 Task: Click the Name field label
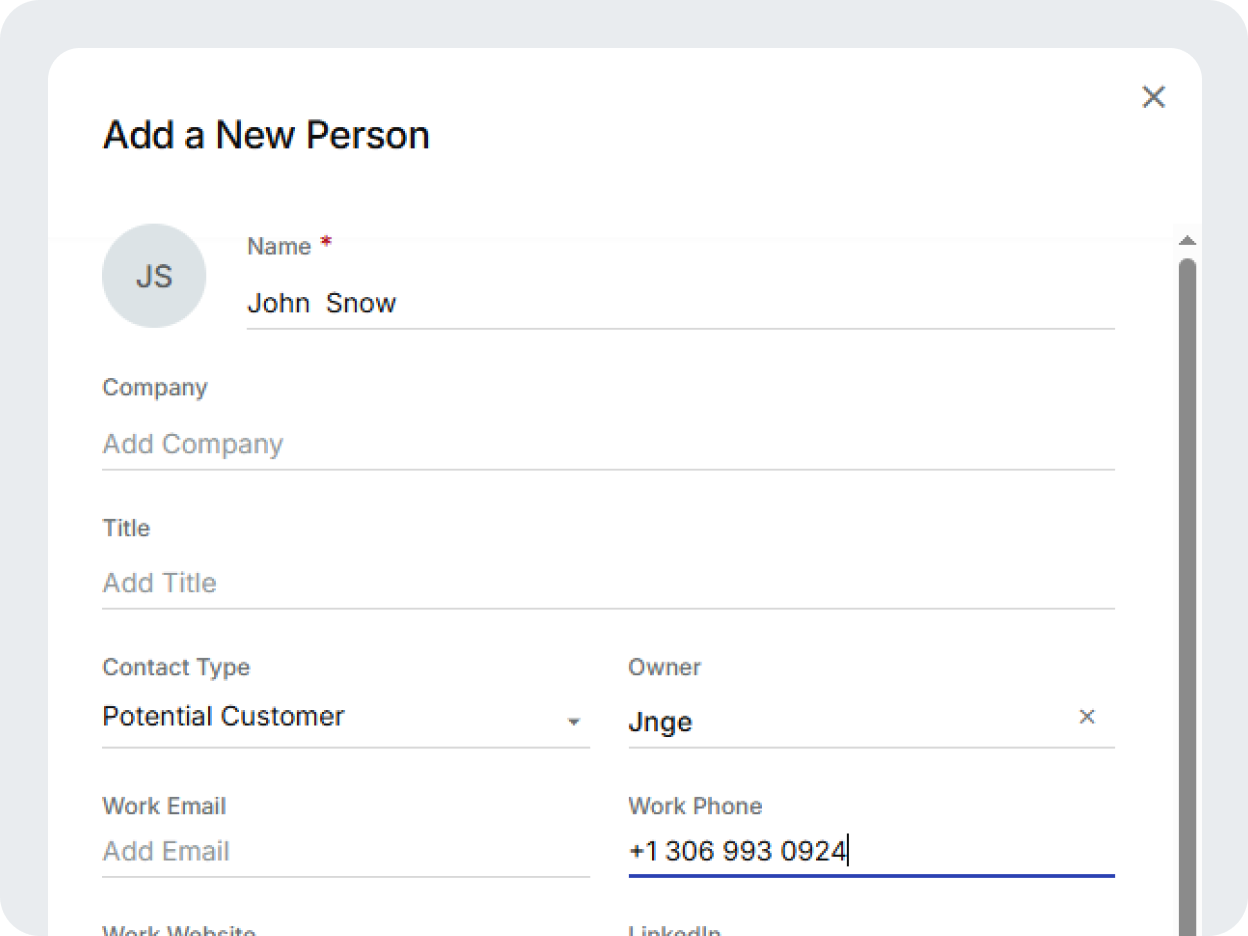pos(279,247)
